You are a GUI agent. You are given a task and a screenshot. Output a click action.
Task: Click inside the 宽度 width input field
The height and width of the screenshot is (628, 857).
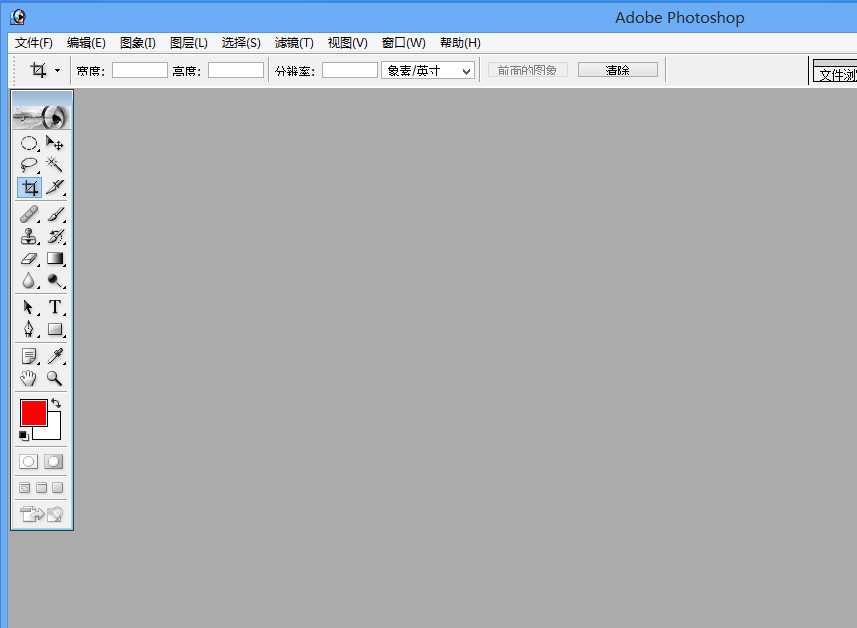tap(139, 70)
